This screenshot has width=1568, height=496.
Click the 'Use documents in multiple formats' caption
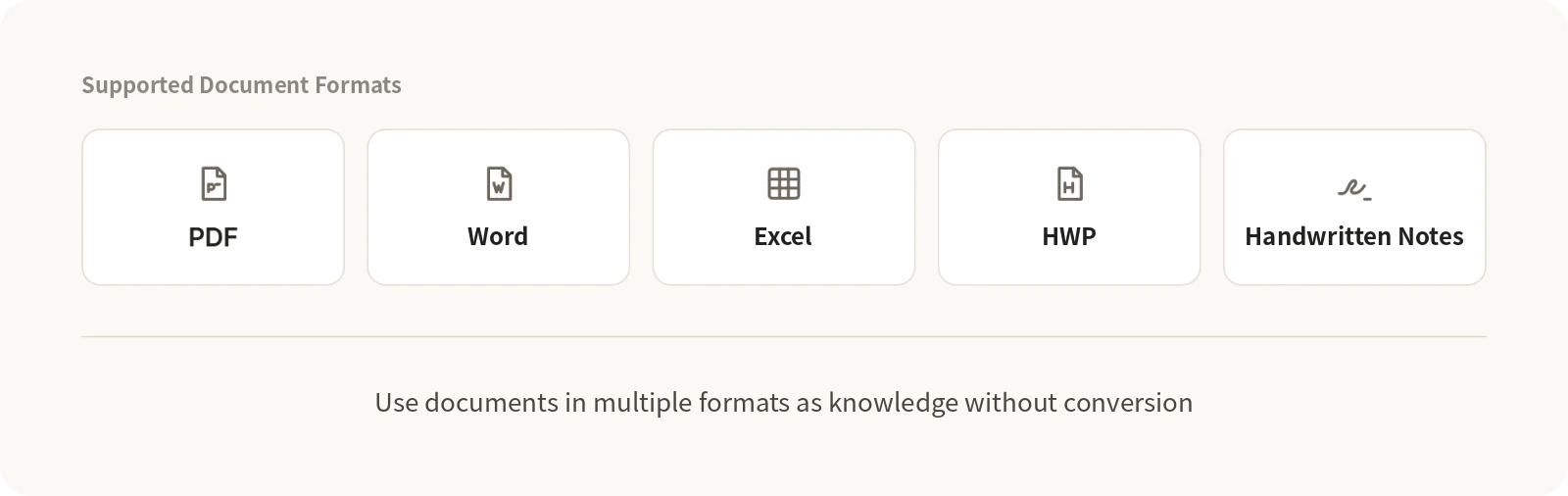[x=784, y=403]
